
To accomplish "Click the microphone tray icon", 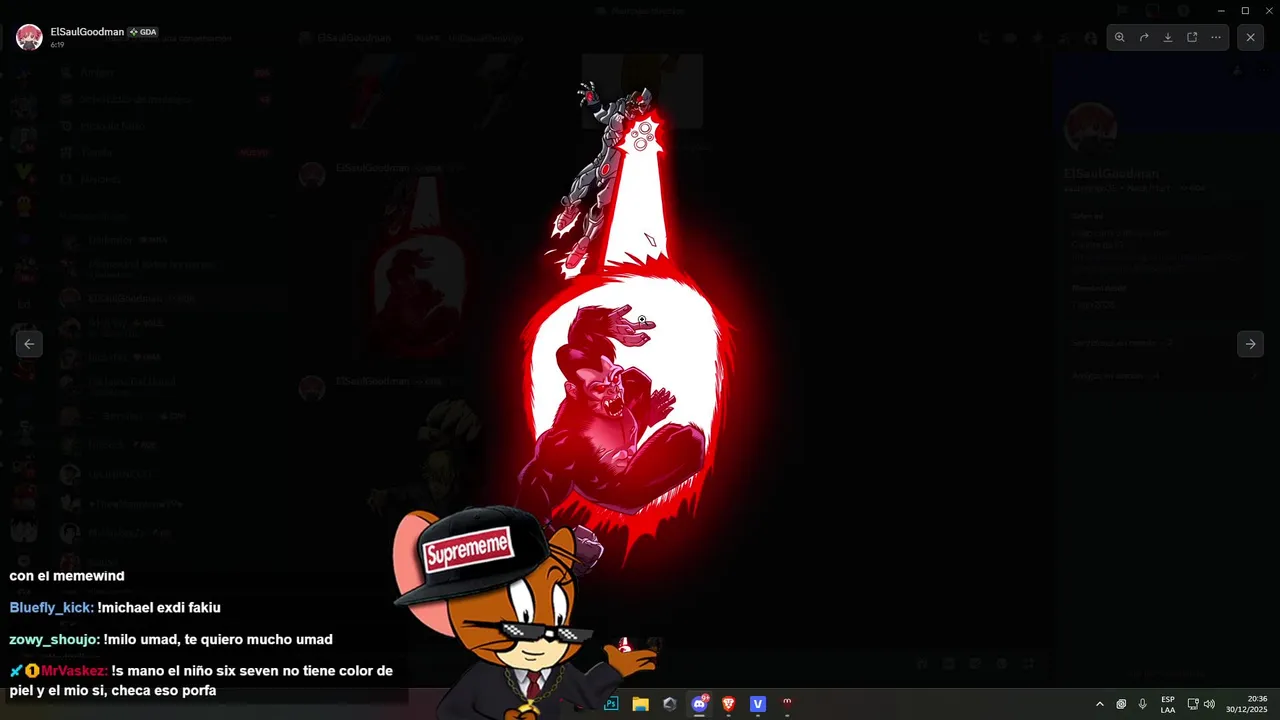I will pos(1142,704).
